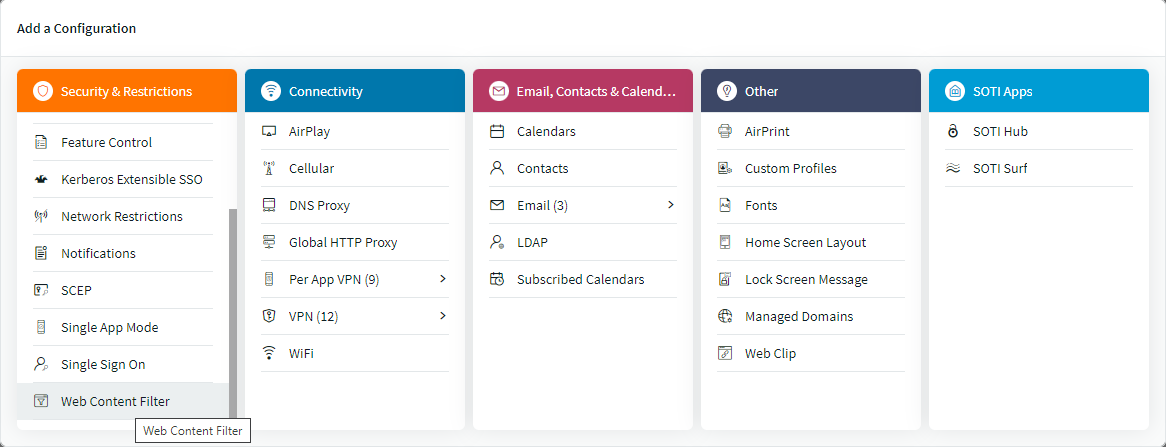Expand the Per App VPN (9) chevron

pos(442,279)
